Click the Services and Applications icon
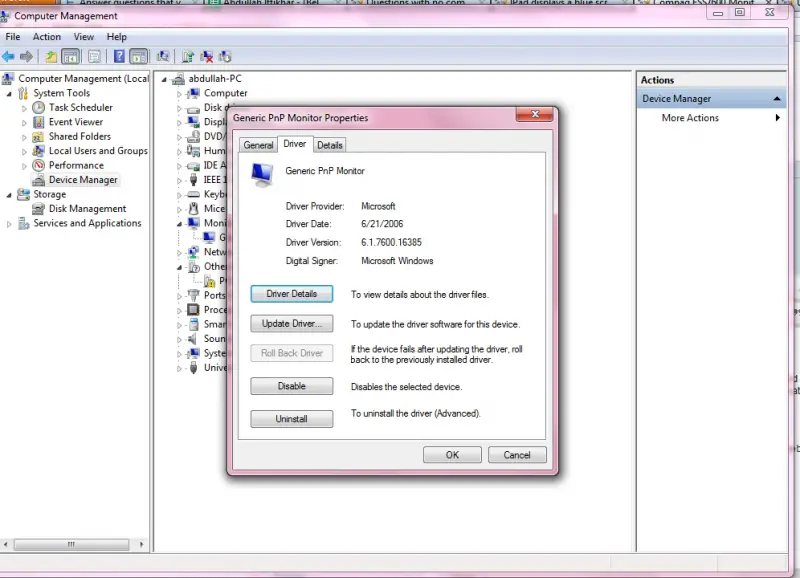 23,223
